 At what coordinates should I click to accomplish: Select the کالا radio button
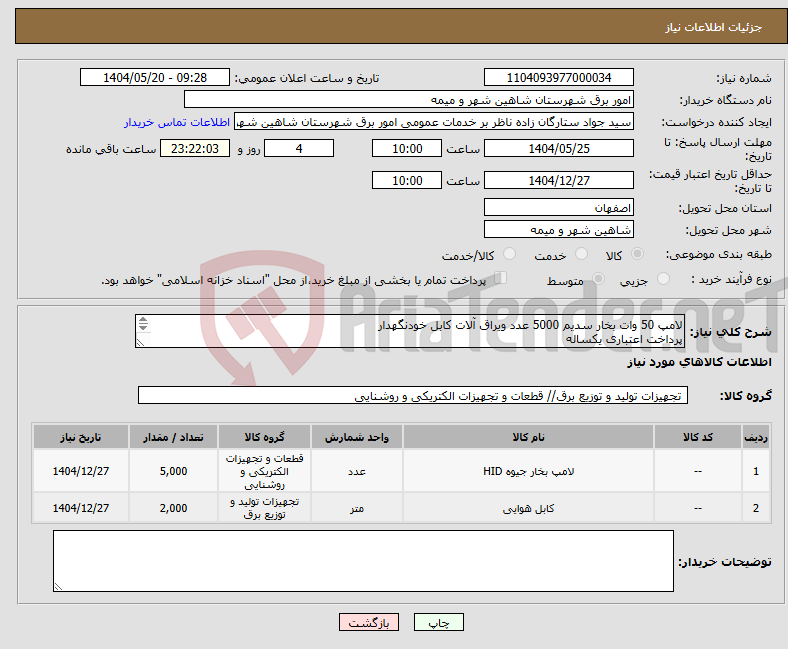point(637,254)
